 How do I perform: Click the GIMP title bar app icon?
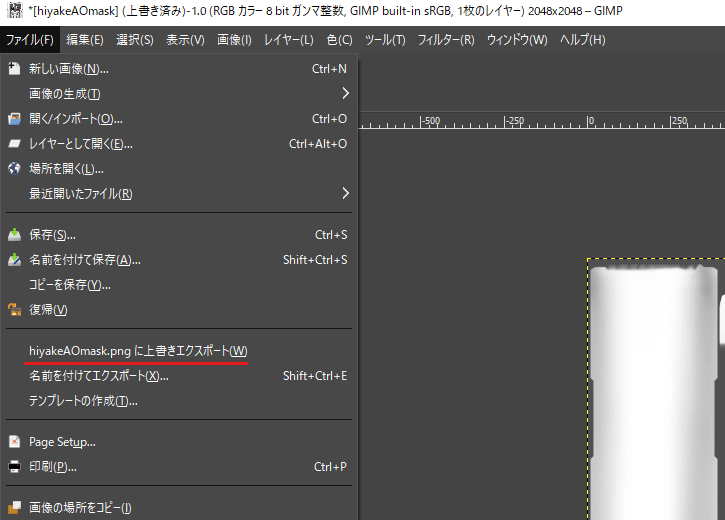(x=15, y=10)
